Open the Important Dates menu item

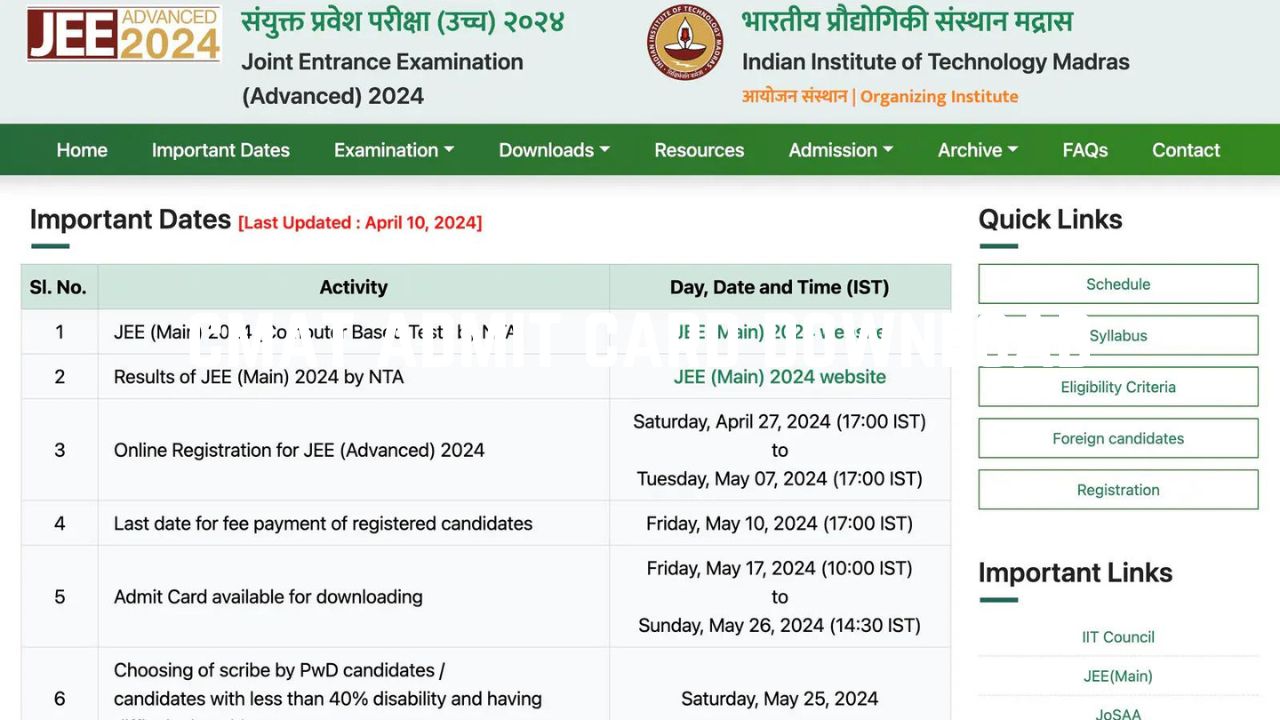[x=221, y=150]
